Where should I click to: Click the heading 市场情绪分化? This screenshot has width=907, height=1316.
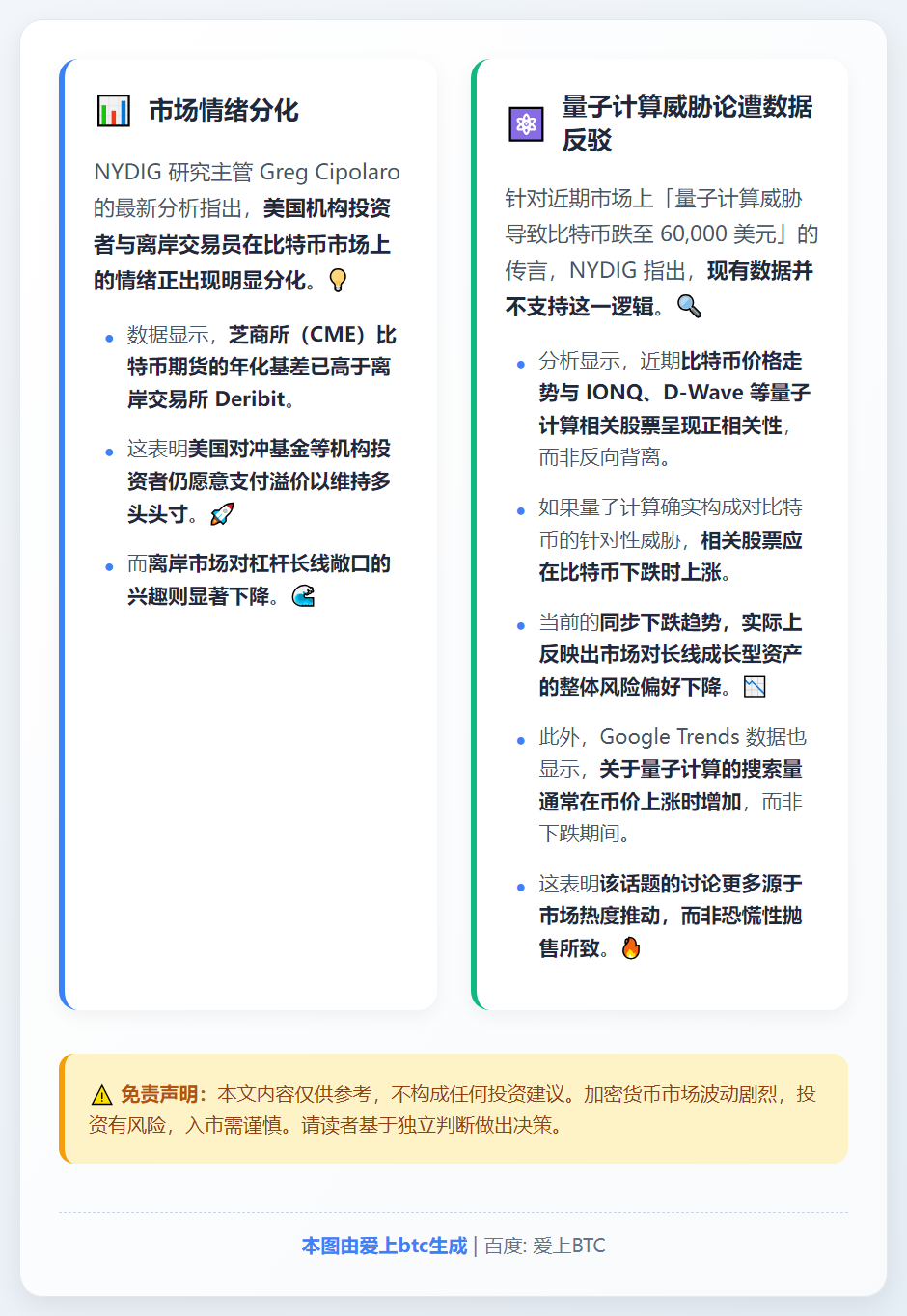point(224,111)
